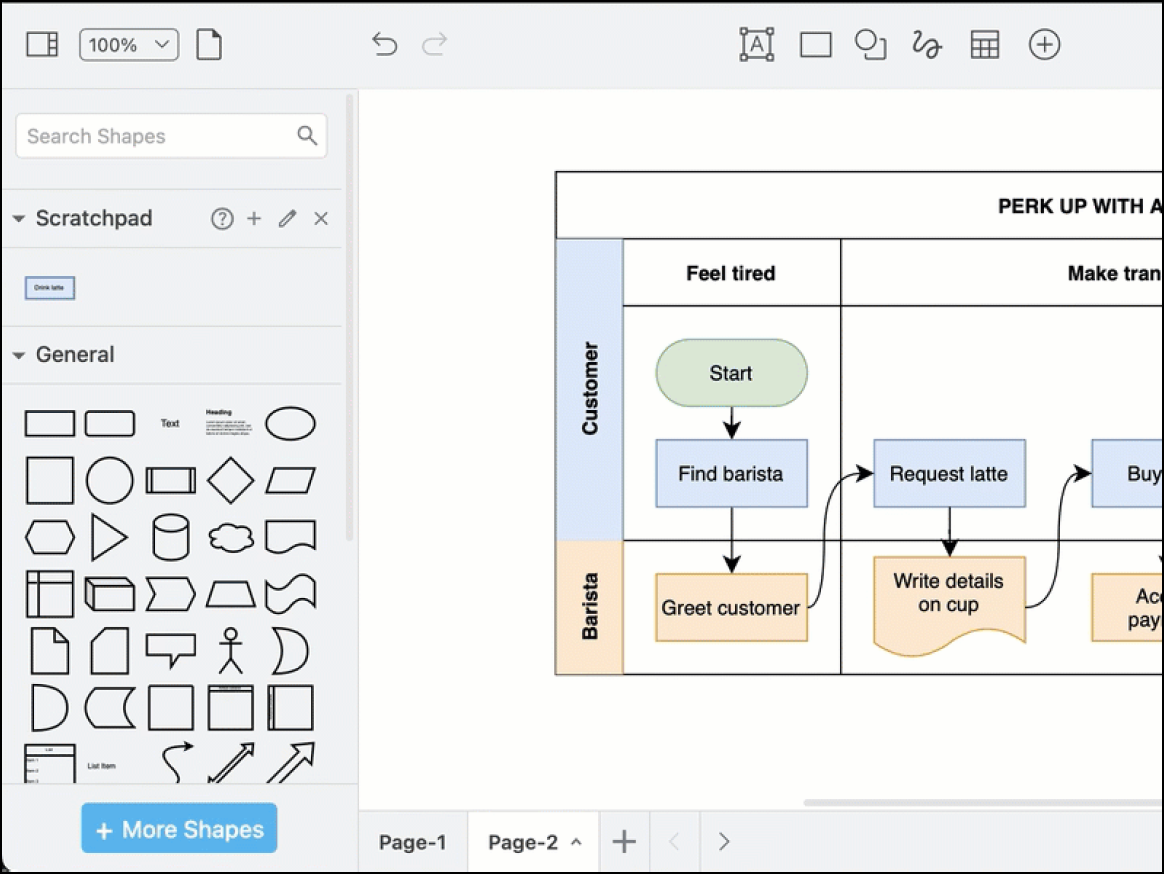The width and height of the screenshot is (1164, 874).
Task: Edit the Scratchpad with pencil icon
Action: pyautogui.click(x=287, y=218)
